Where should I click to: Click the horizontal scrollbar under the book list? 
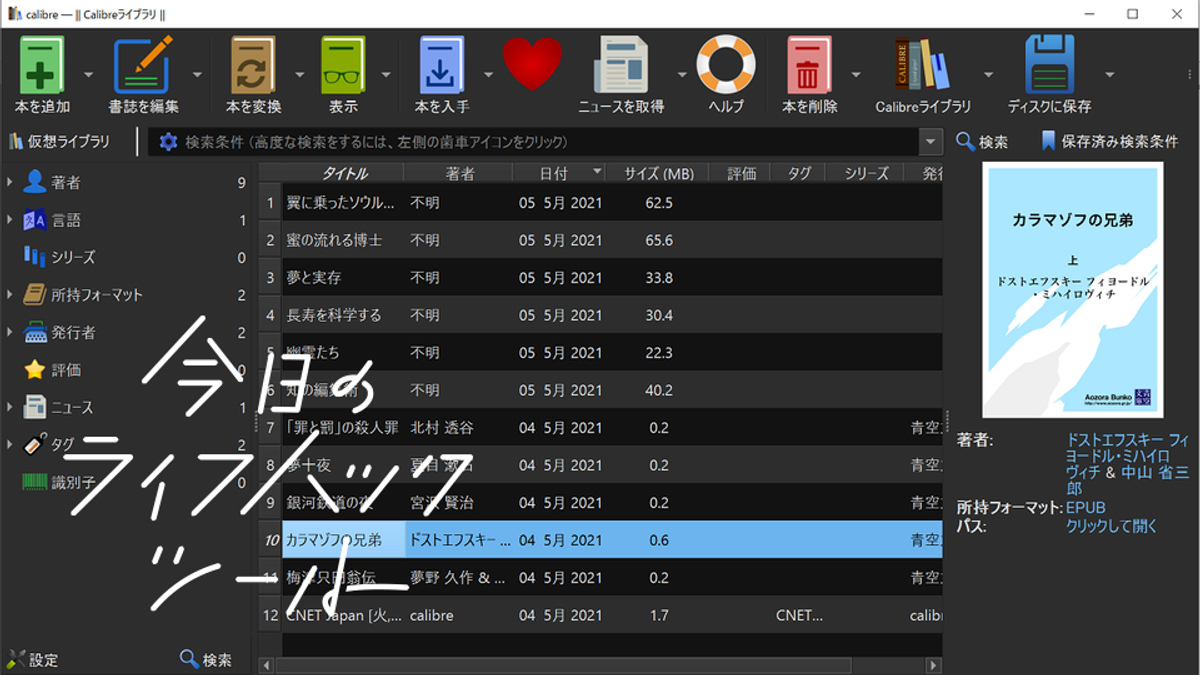click(x=563, y=665)
